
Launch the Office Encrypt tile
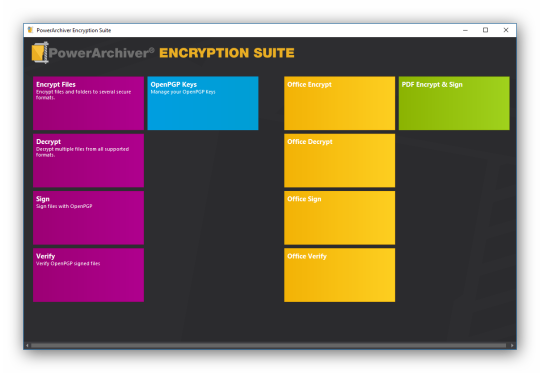pyautogui.click(x=340, y=103)
